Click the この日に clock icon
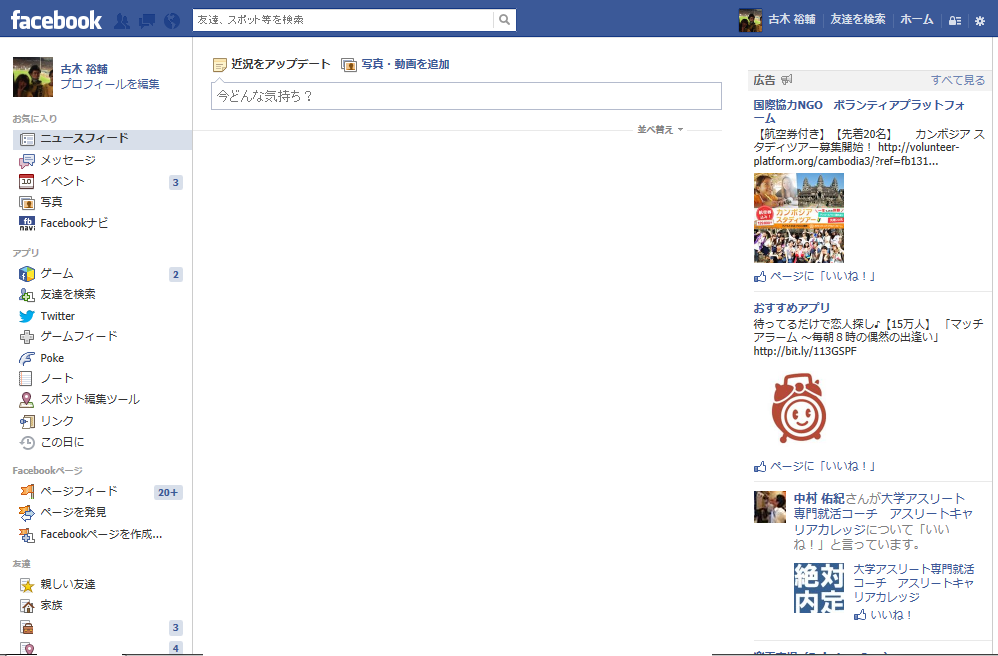This screenshot has height=656, width=998. click(x=27, y=442)
